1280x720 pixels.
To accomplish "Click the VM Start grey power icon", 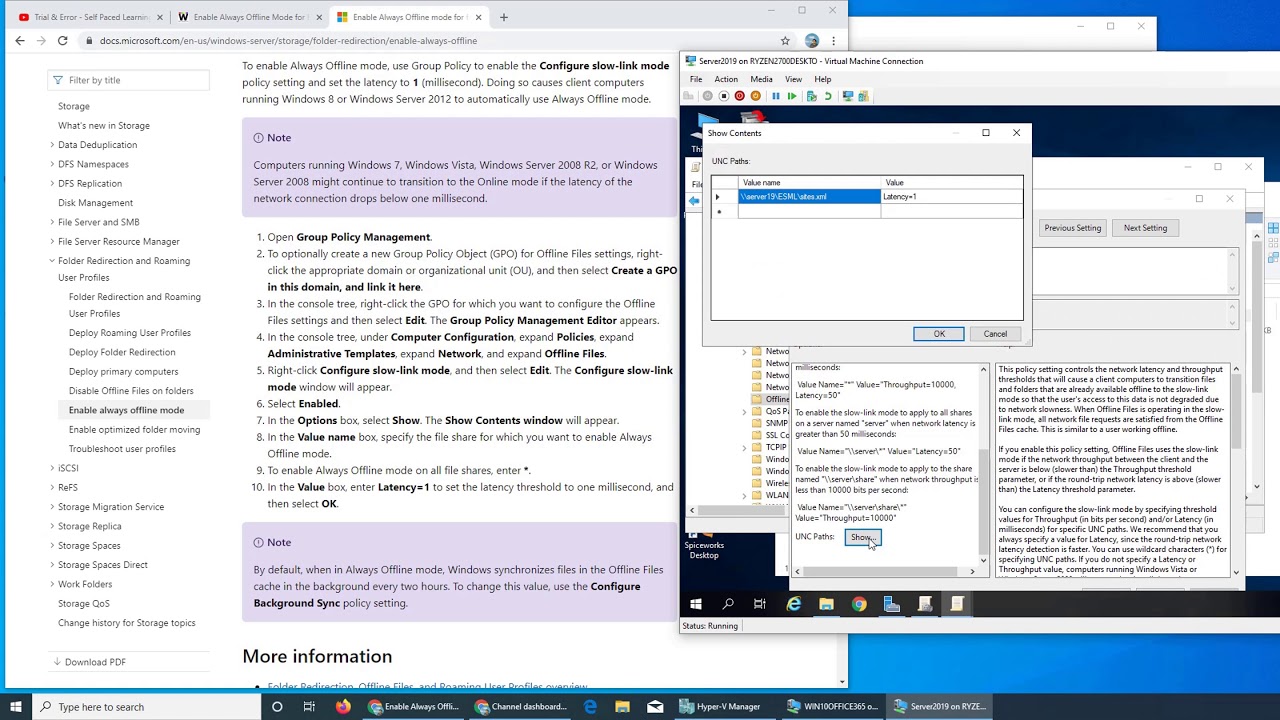I will (x=707, y=96).
